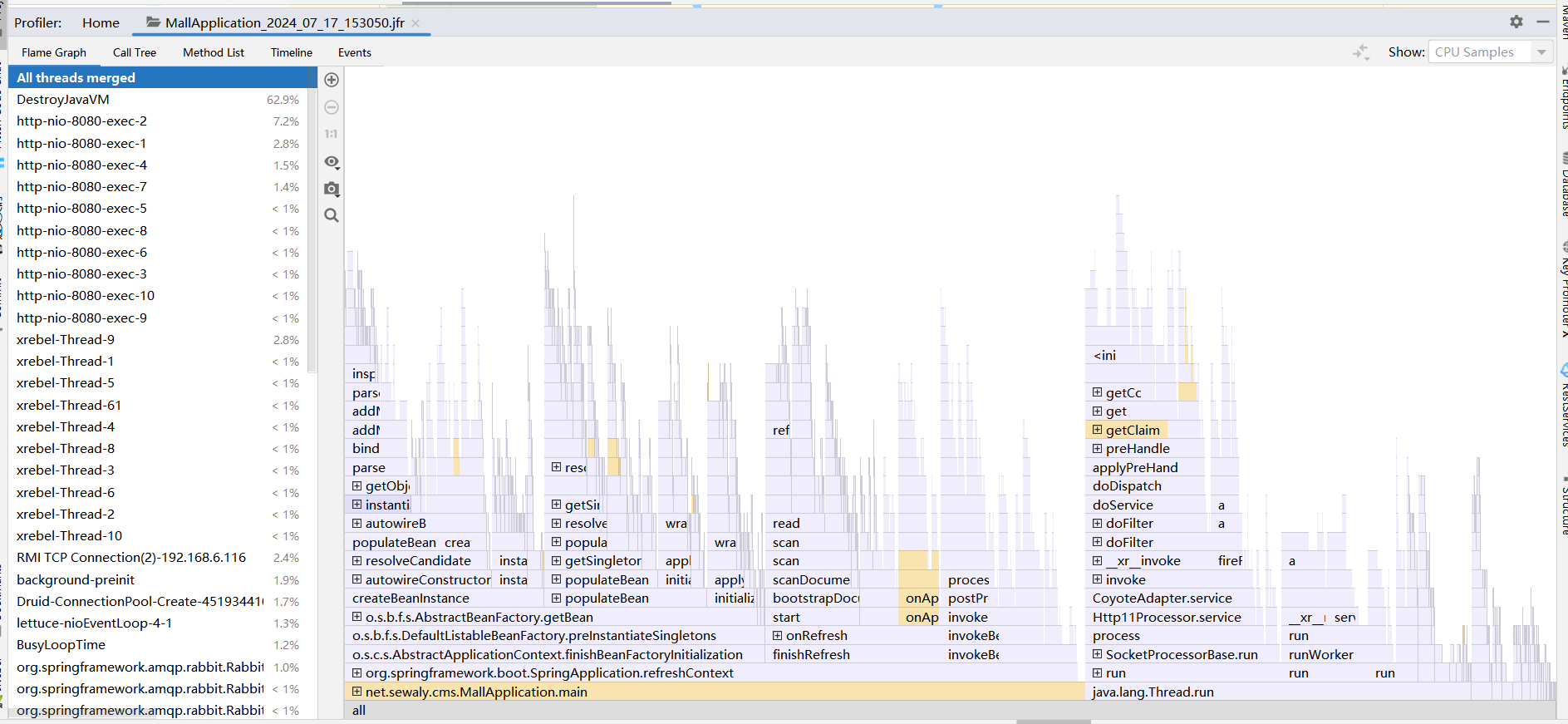Select BusyLoopTime thread
This screenshot has height=724, width=1568.
coord(158,645)
